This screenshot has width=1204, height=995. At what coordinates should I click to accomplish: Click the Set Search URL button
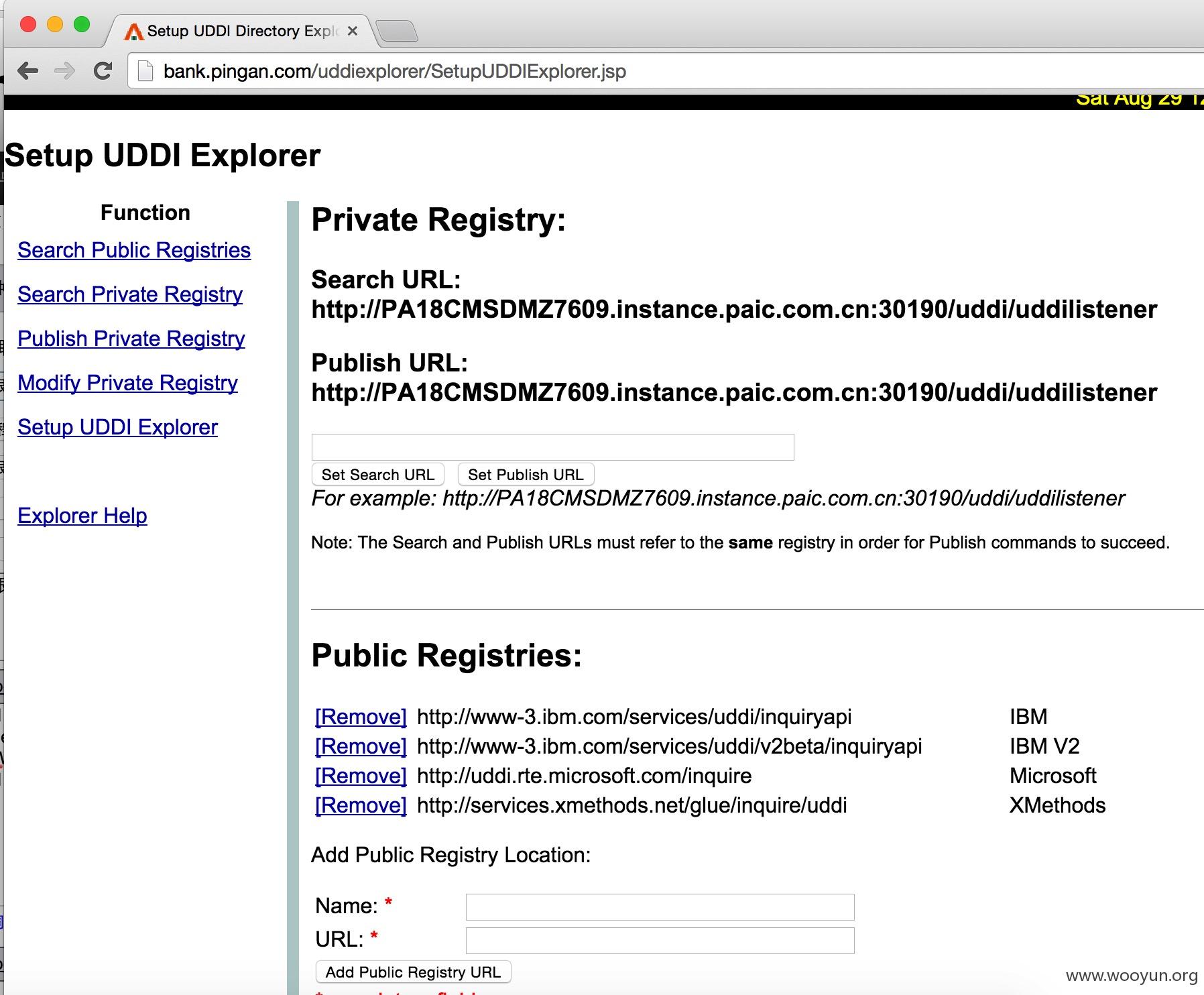tap(378, 475)
